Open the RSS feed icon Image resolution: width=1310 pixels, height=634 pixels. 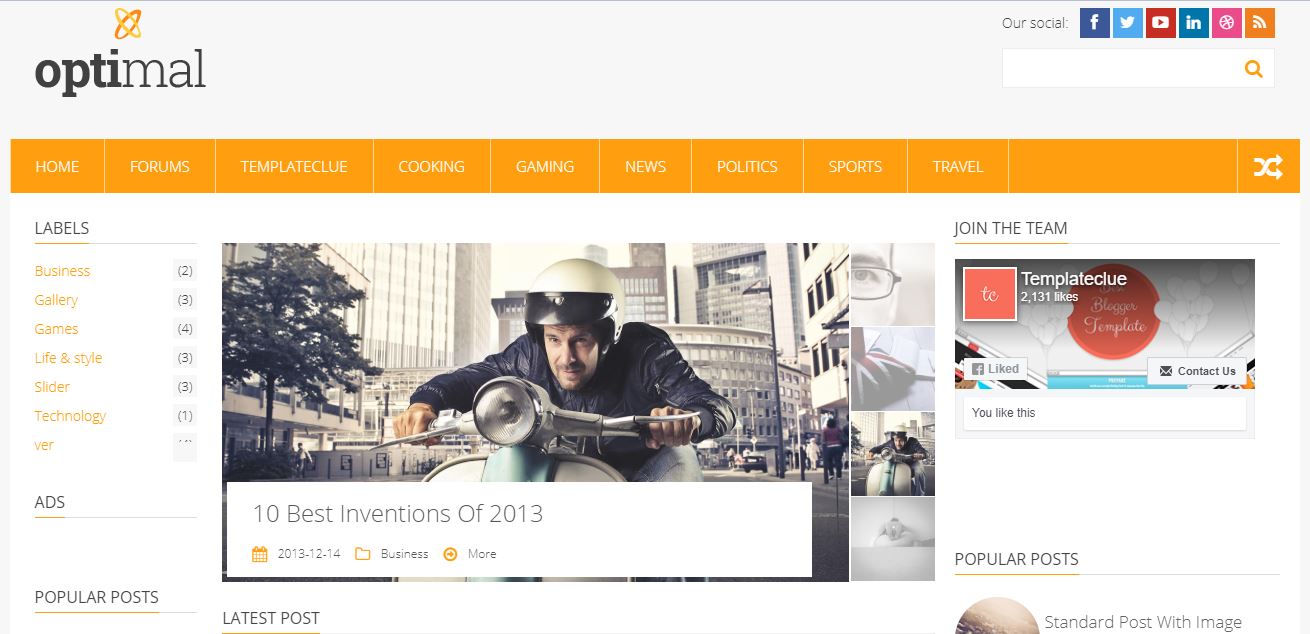[1260, 22]
